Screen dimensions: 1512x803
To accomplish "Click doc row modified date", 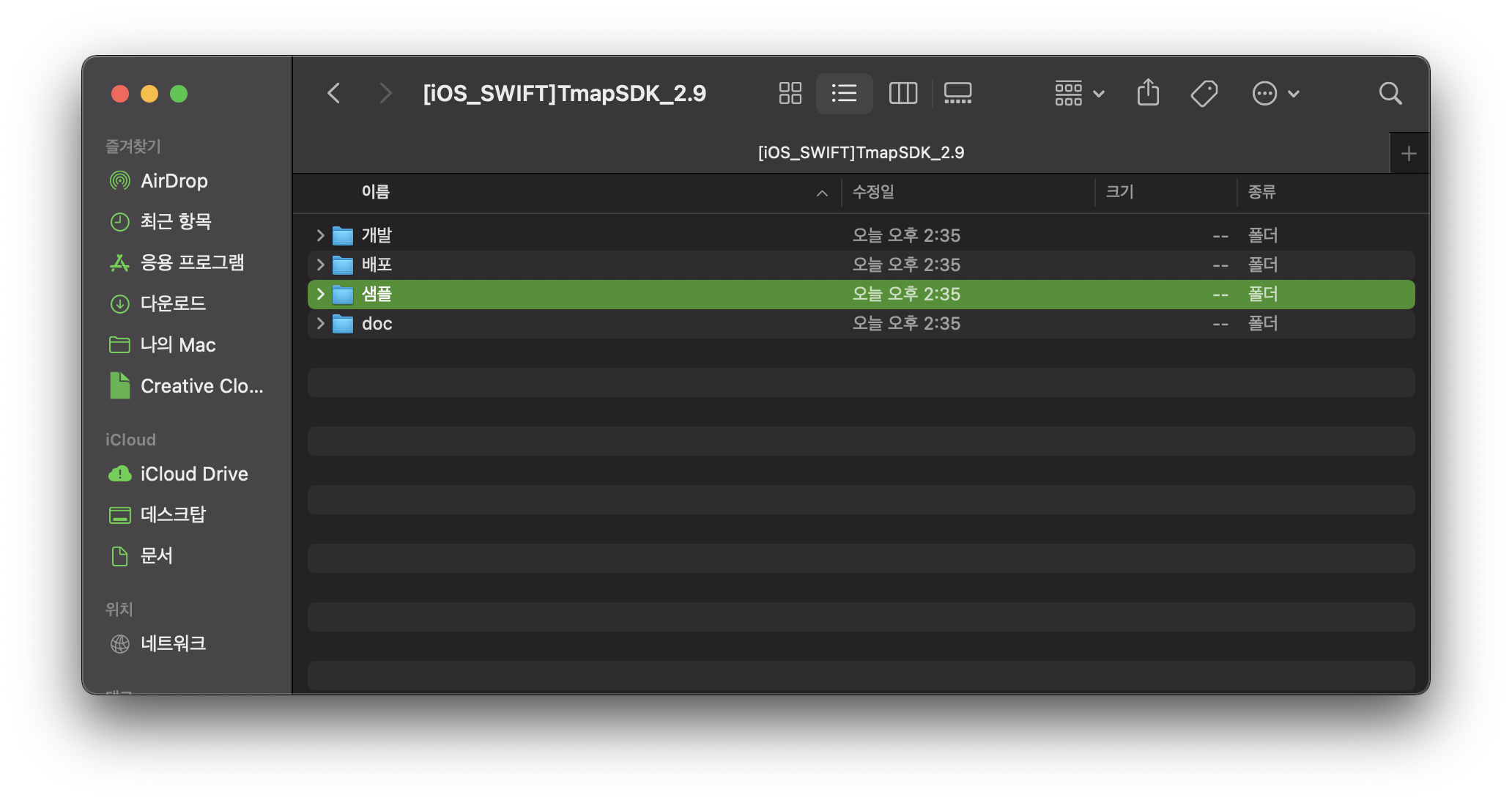I will (906, 323).
